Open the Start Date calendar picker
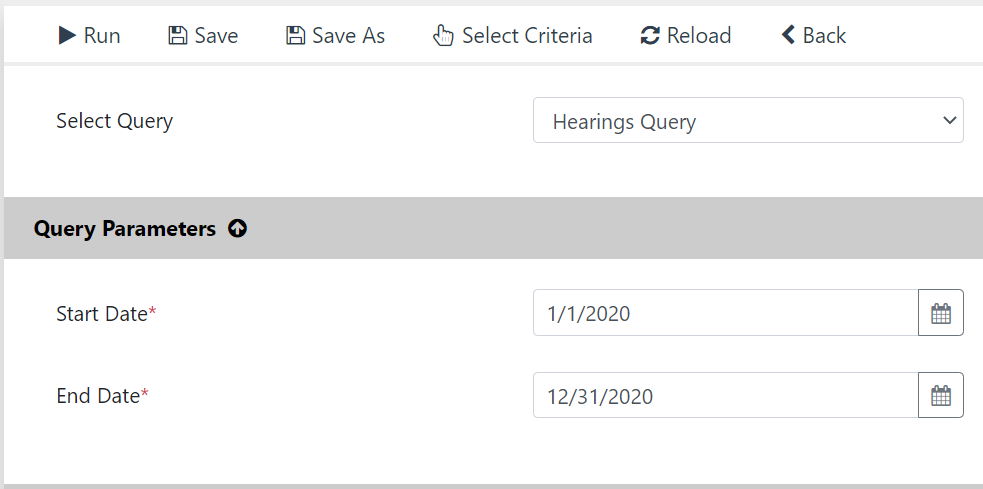Screen dimensions: 983x489 click(940, 312)
